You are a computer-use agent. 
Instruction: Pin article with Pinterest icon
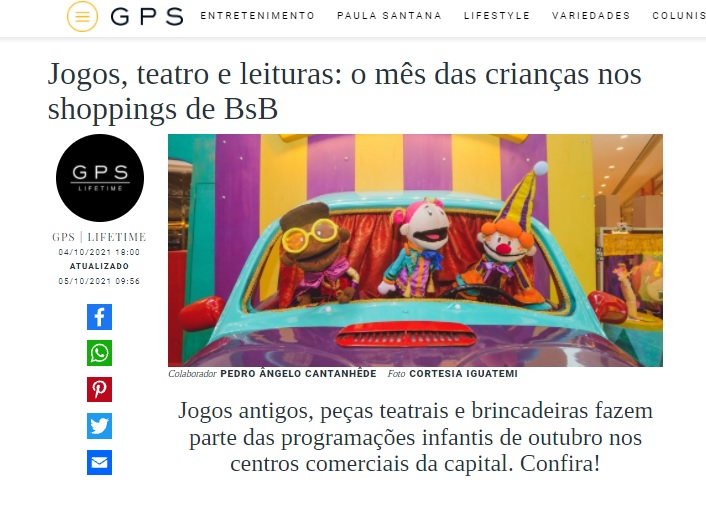click(100, 390)
